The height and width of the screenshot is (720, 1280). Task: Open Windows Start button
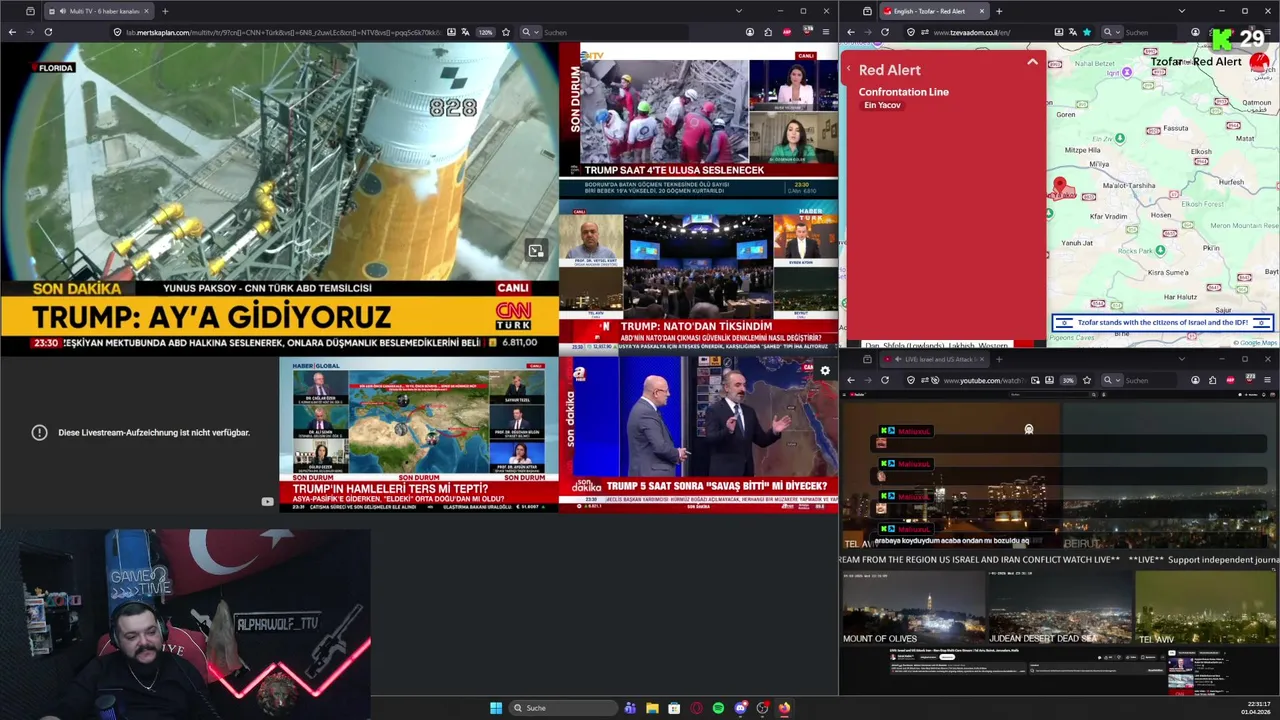496,708
